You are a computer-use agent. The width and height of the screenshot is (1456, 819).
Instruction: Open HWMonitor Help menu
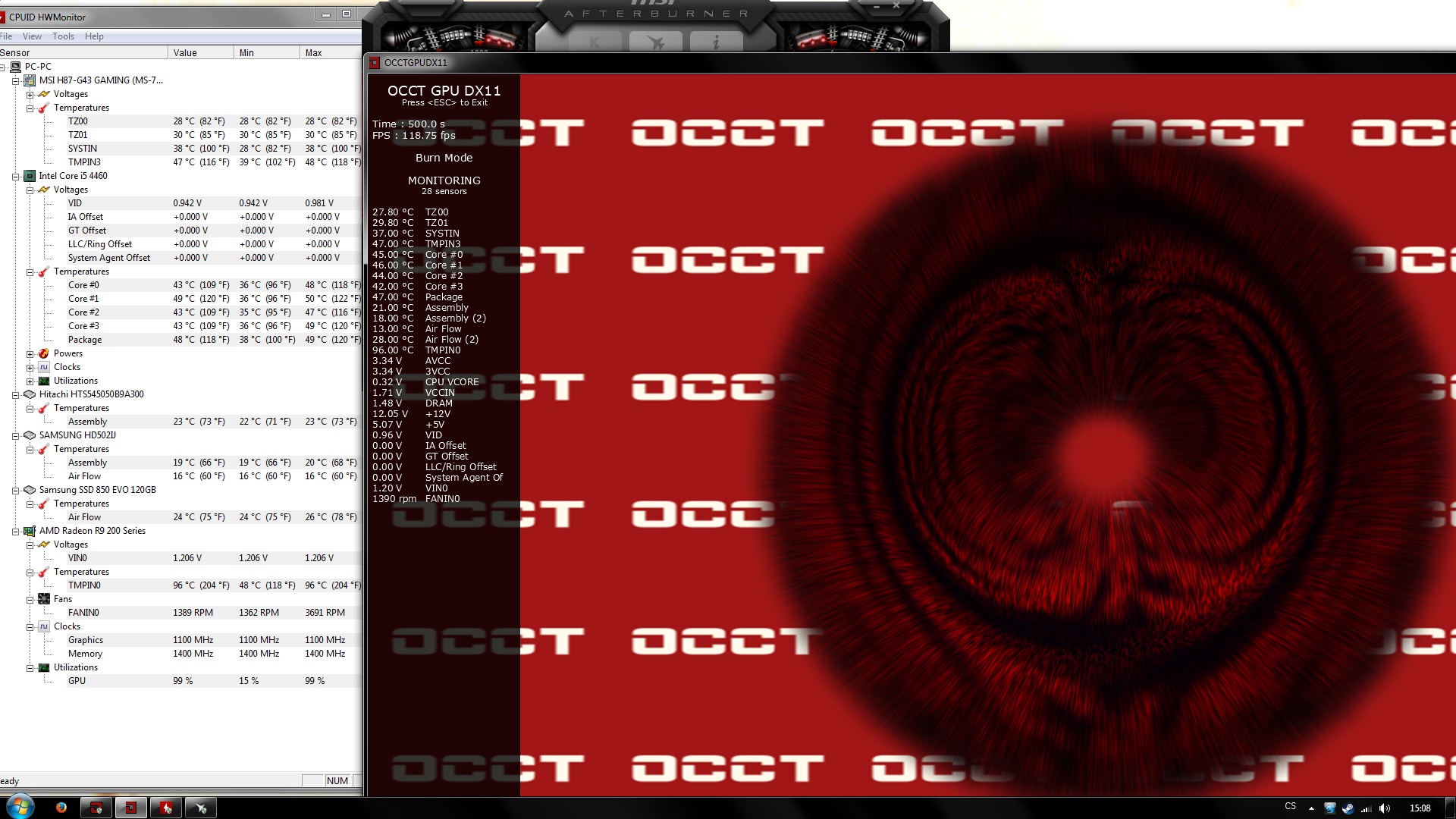[94, 36]
